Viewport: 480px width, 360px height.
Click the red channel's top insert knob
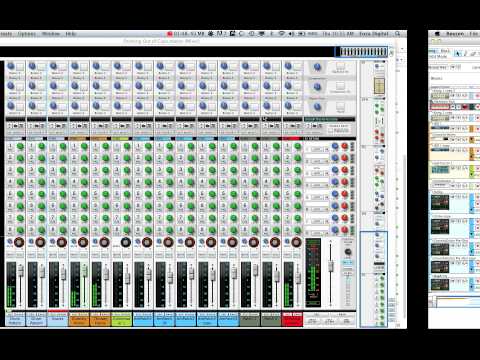(288, 66)
